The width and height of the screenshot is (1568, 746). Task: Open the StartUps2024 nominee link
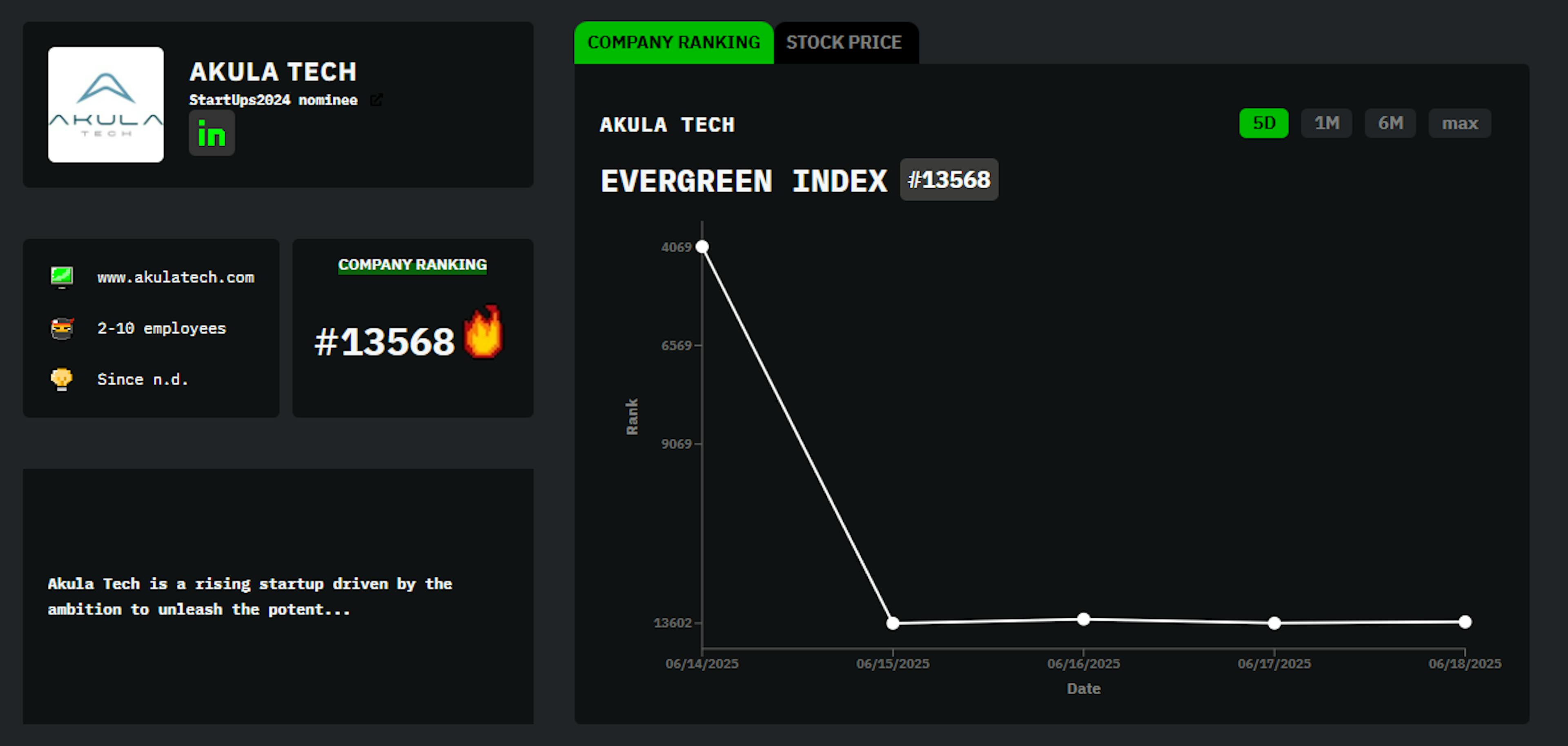pos(273,100)
